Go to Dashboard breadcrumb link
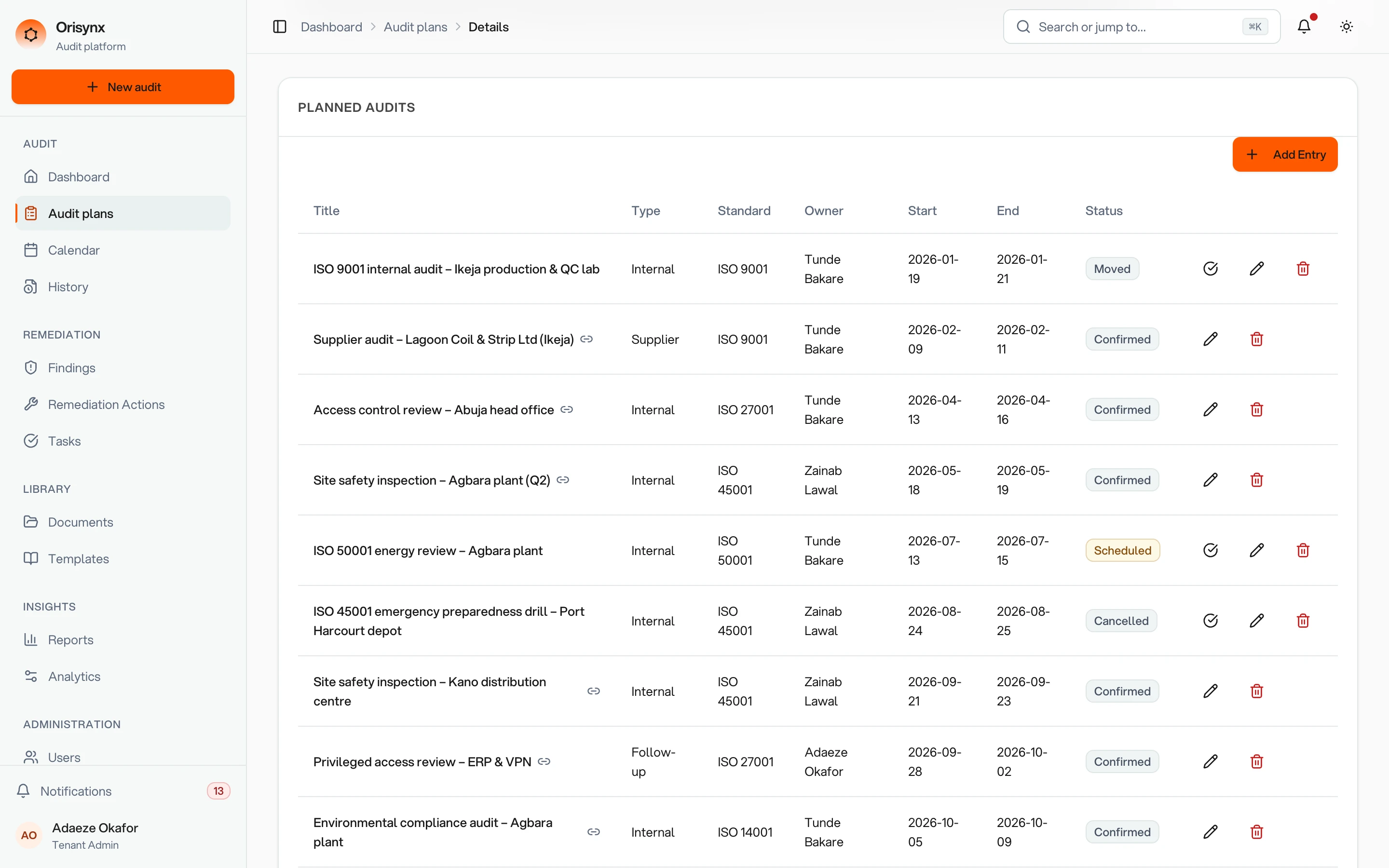This screenshot has width=1389, height=868. [x=331, y=27]
